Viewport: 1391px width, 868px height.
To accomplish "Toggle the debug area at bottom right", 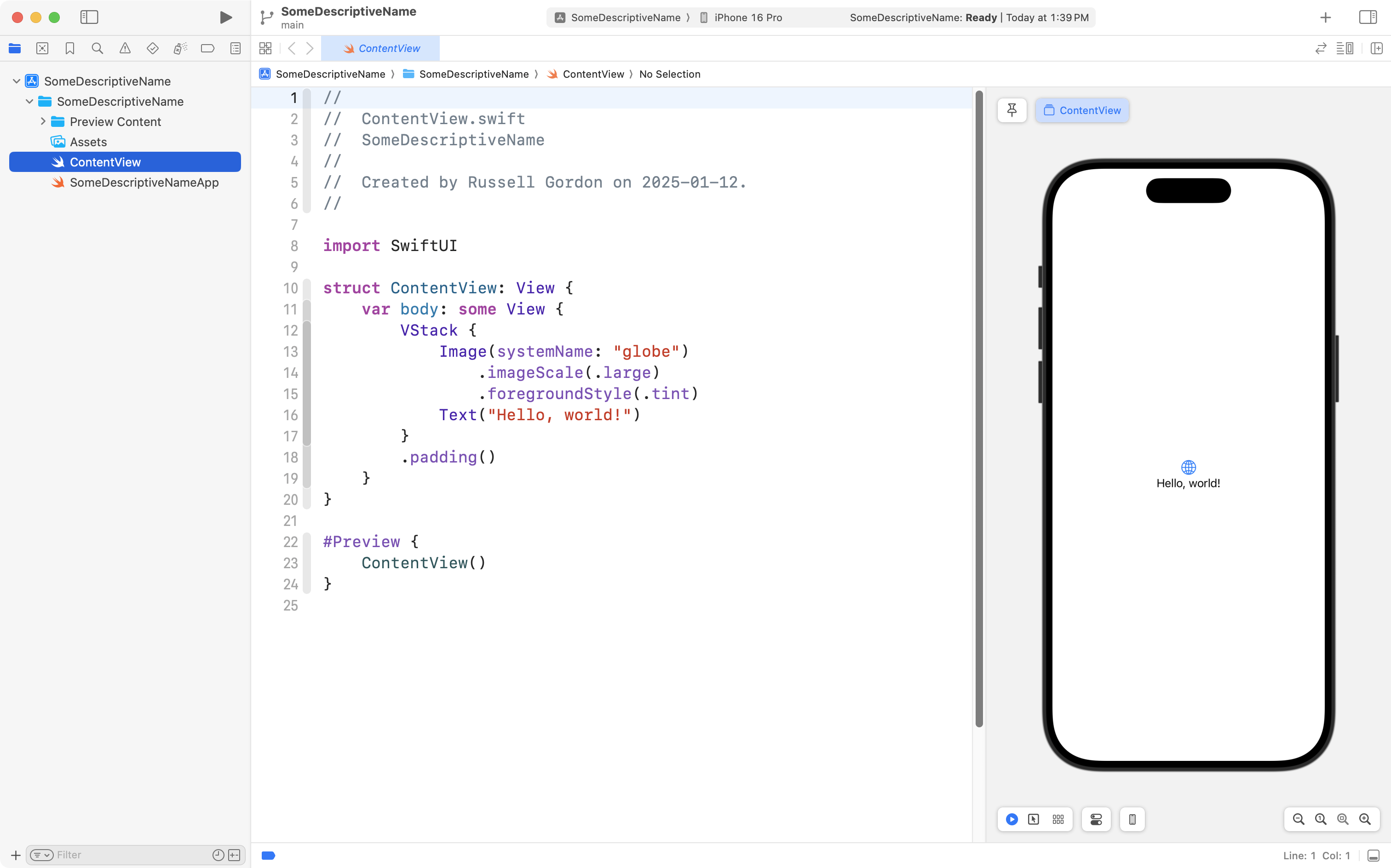I will pos(1373,856).
